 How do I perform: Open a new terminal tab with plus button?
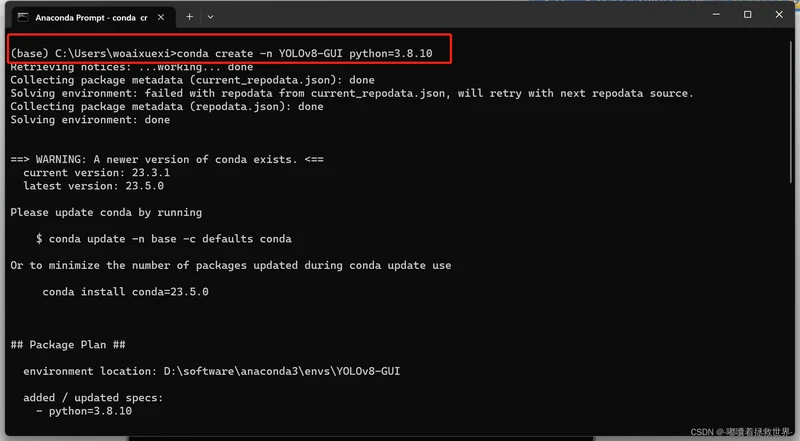pos(189,17)
